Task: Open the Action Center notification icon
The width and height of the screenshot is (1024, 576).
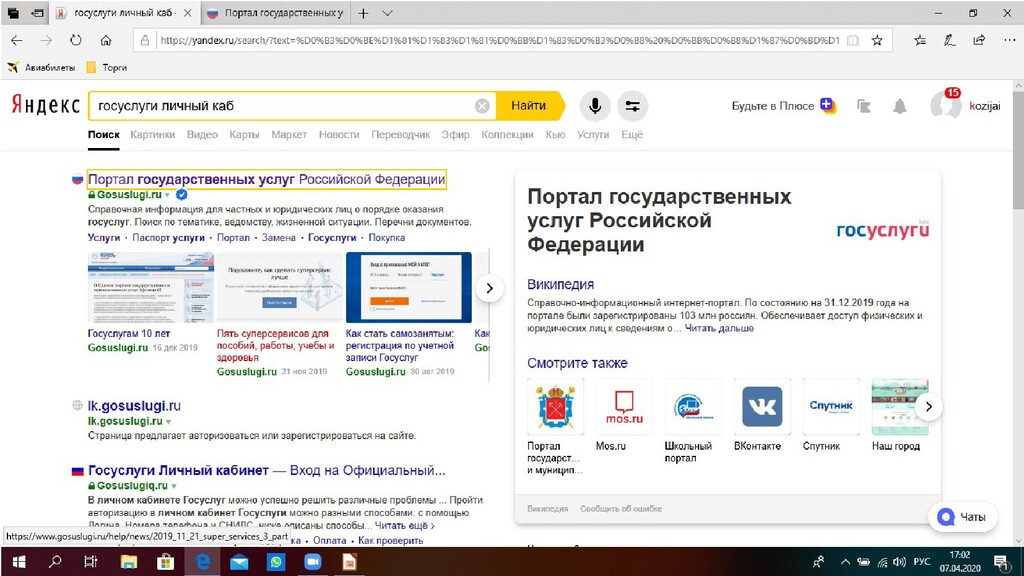Action: coord(1001,562)
